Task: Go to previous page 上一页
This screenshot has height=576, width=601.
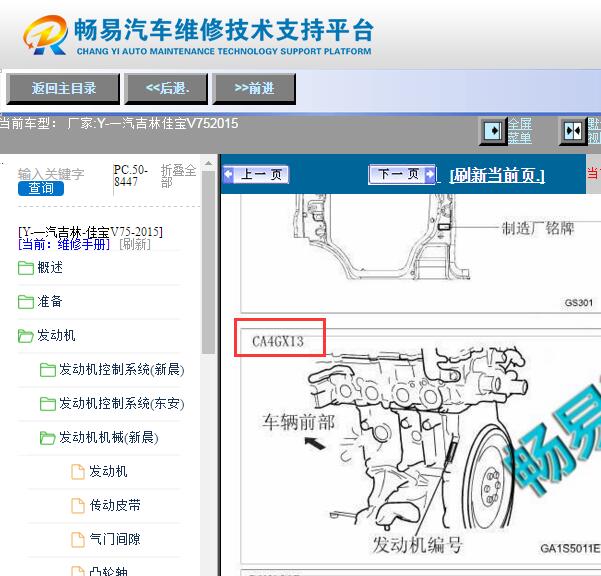Action: pos(256,175)
